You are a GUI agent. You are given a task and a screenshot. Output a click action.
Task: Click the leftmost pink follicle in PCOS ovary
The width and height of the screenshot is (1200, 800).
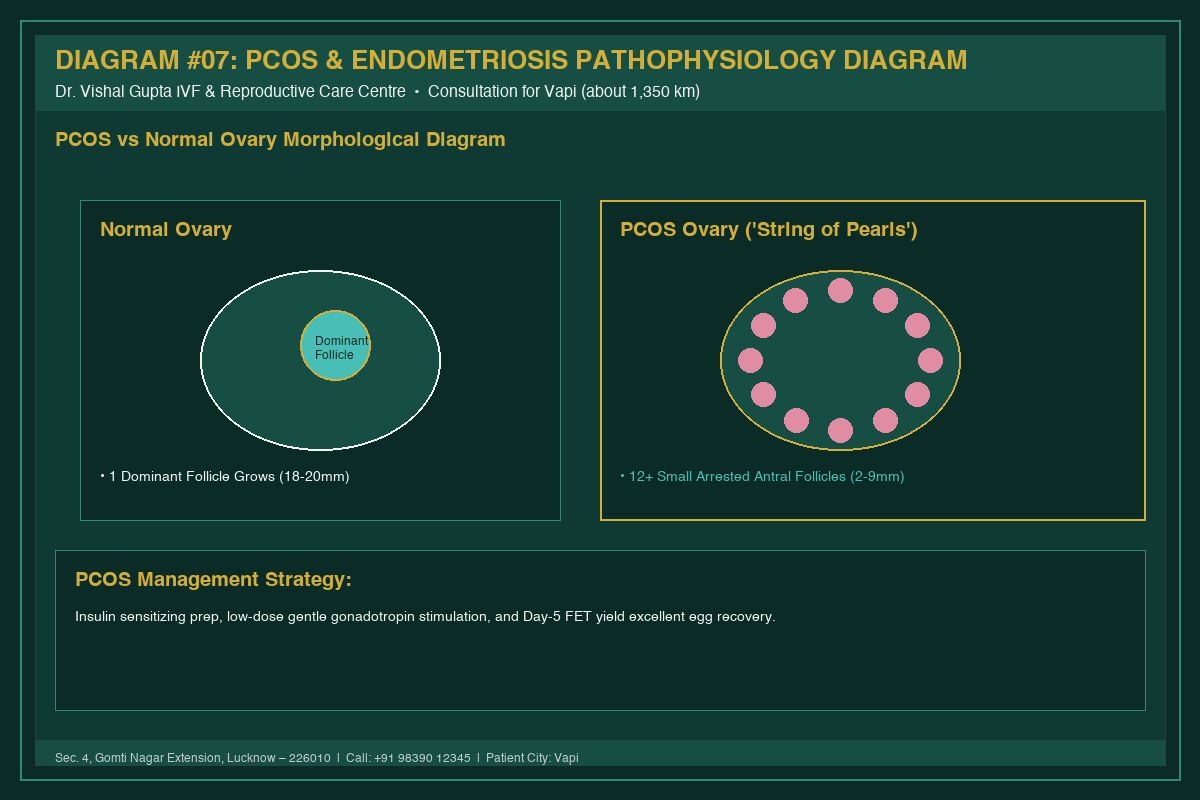750,360
